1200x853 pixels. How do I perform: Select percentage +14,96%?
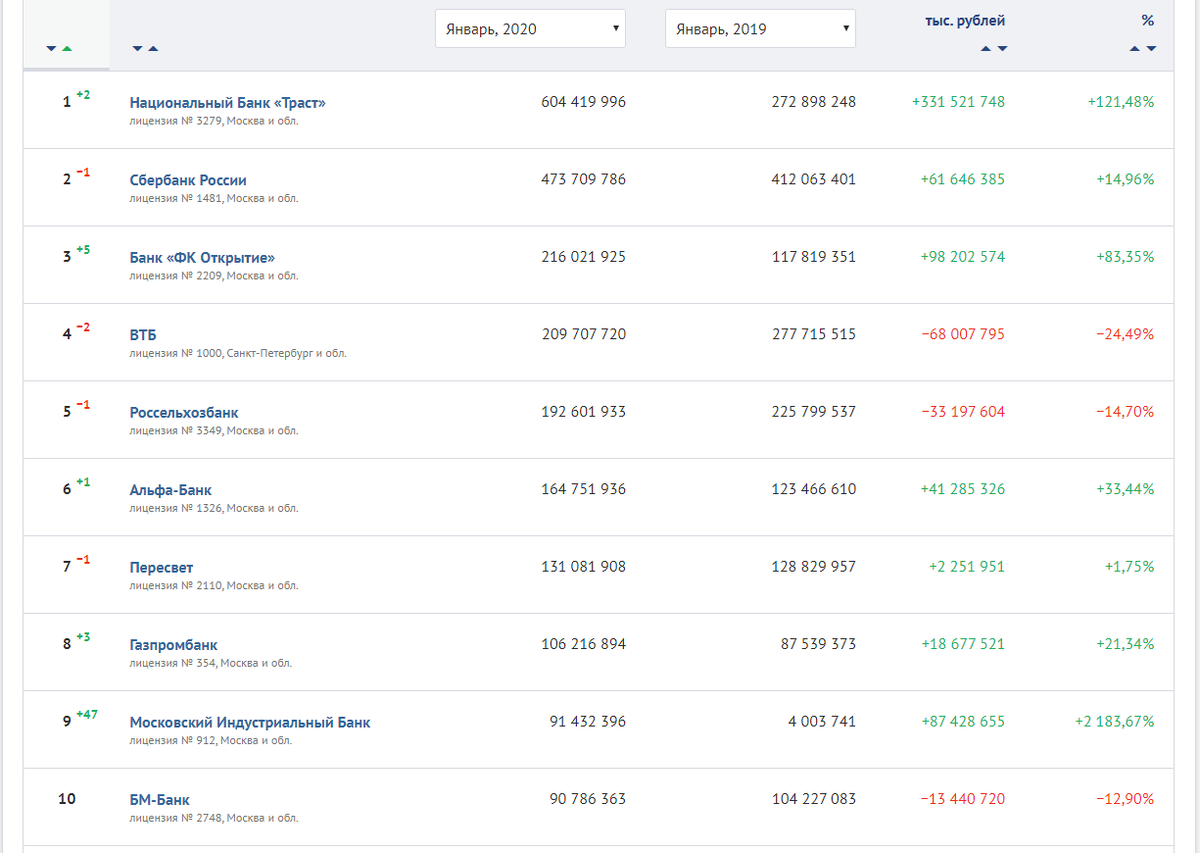pos(1125,180)
